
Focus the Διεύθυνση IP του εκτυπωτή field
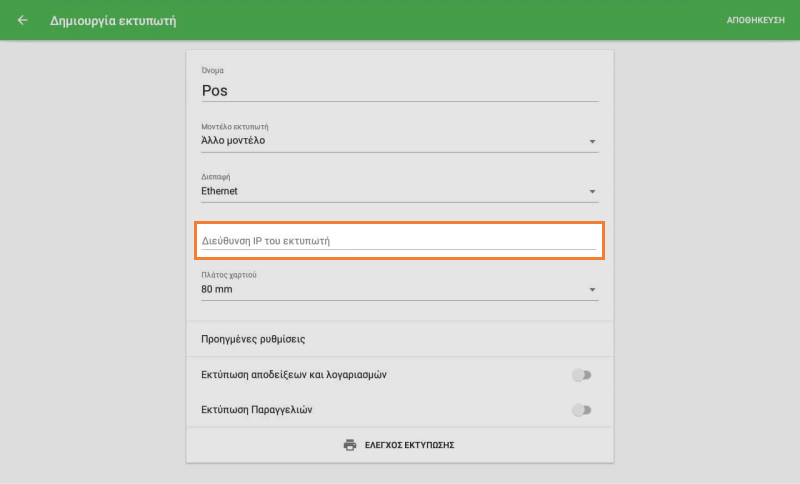398,241
